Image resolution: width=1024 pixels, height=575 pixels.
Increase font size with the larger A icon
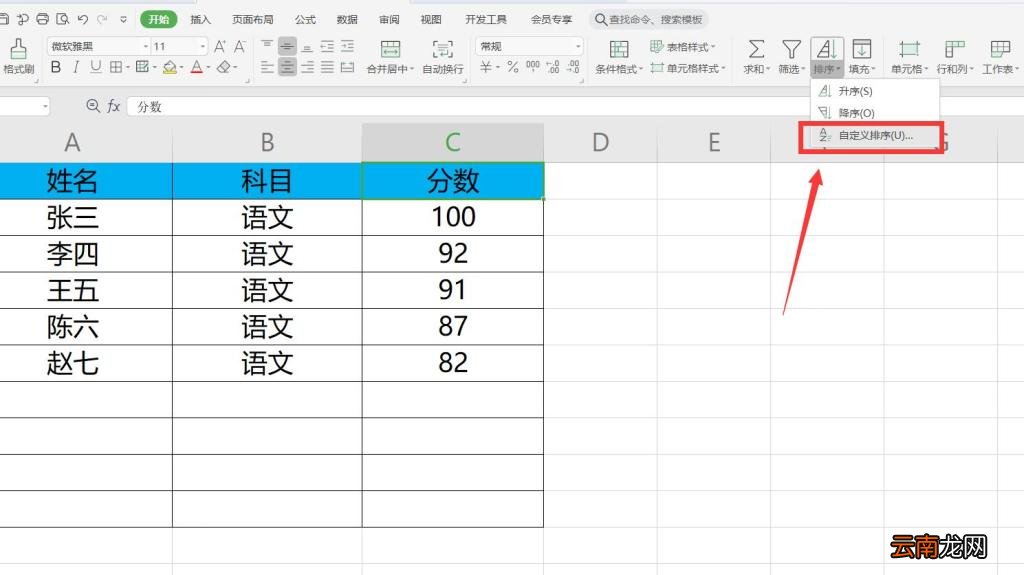219,46
